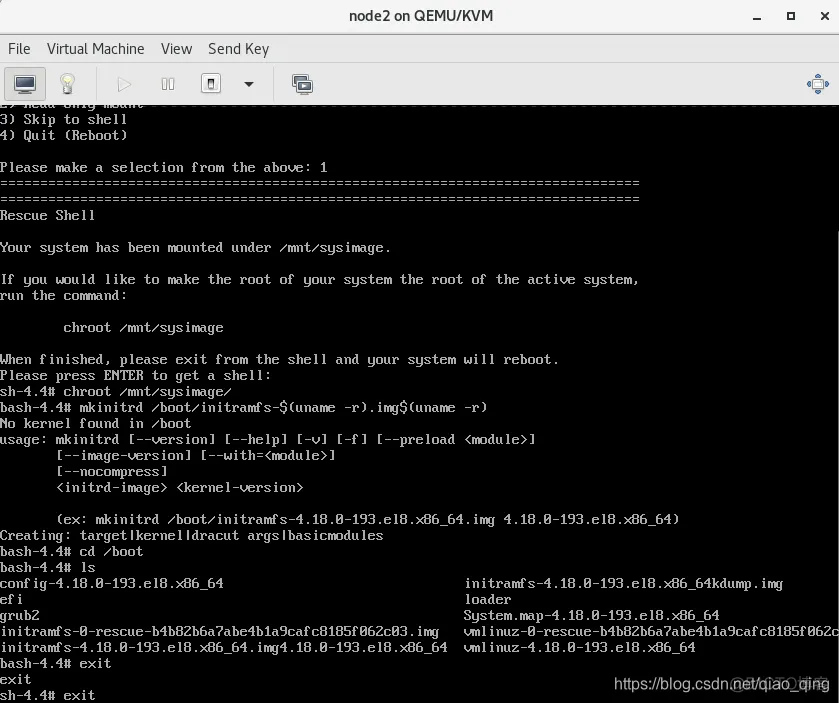Click the Run virtual machine play button
This screenshot has width=839, height=703.
pos(124,84)
